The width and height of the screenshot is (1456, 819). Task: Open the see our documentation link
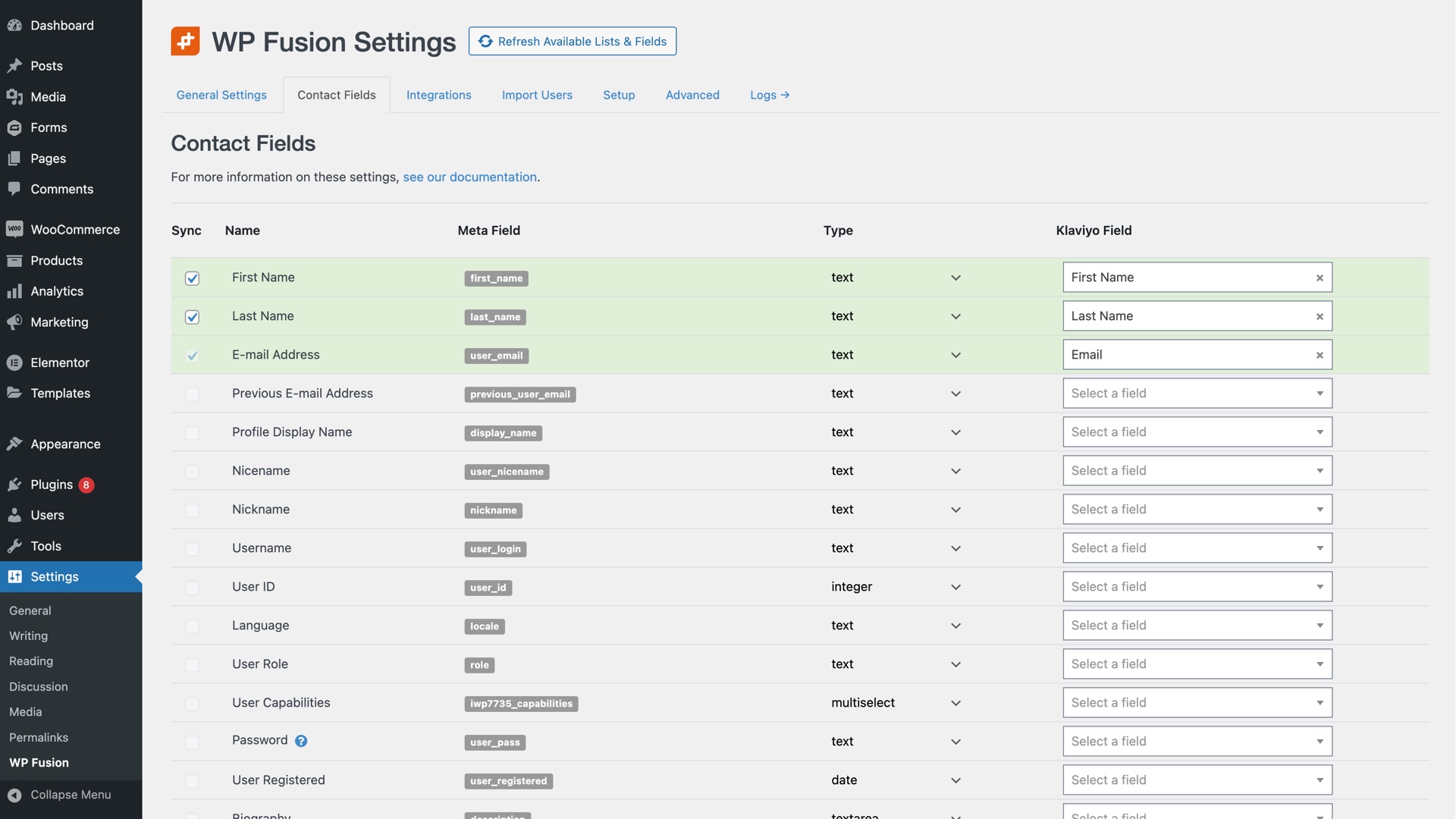[469, 177]
